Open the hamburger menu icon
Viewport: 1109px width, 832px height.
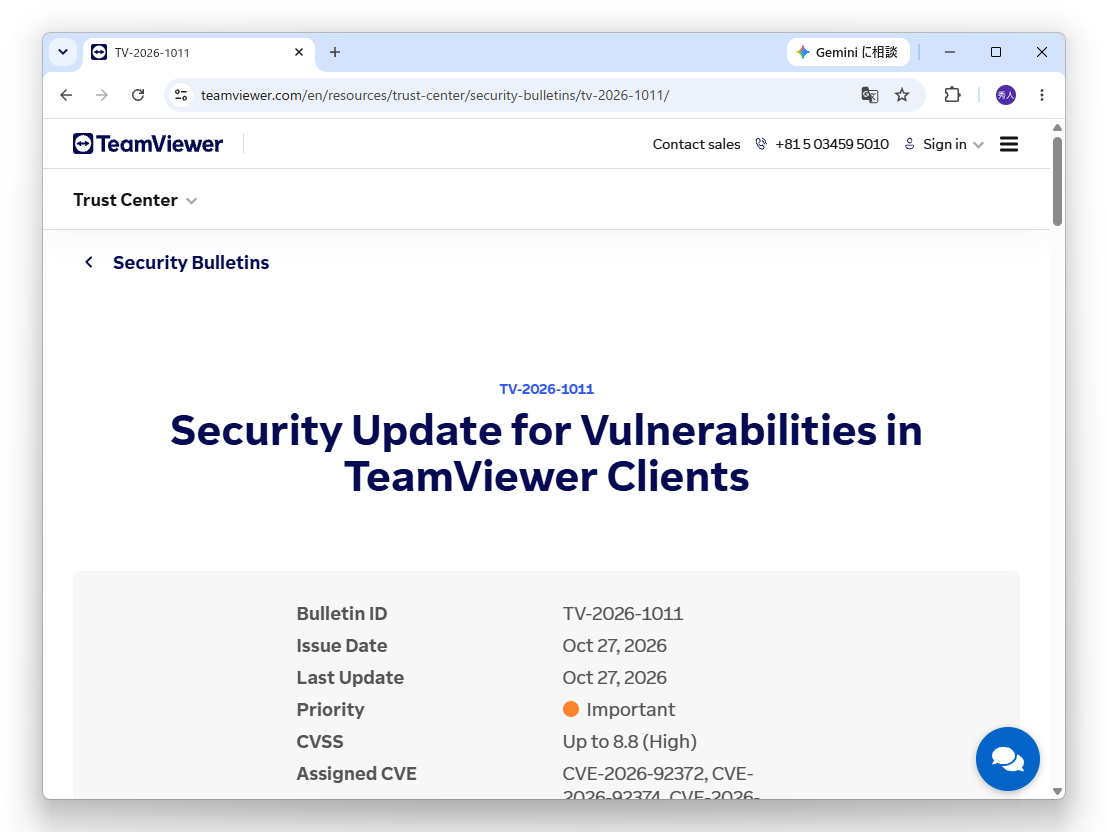[x=1009, y=144]
